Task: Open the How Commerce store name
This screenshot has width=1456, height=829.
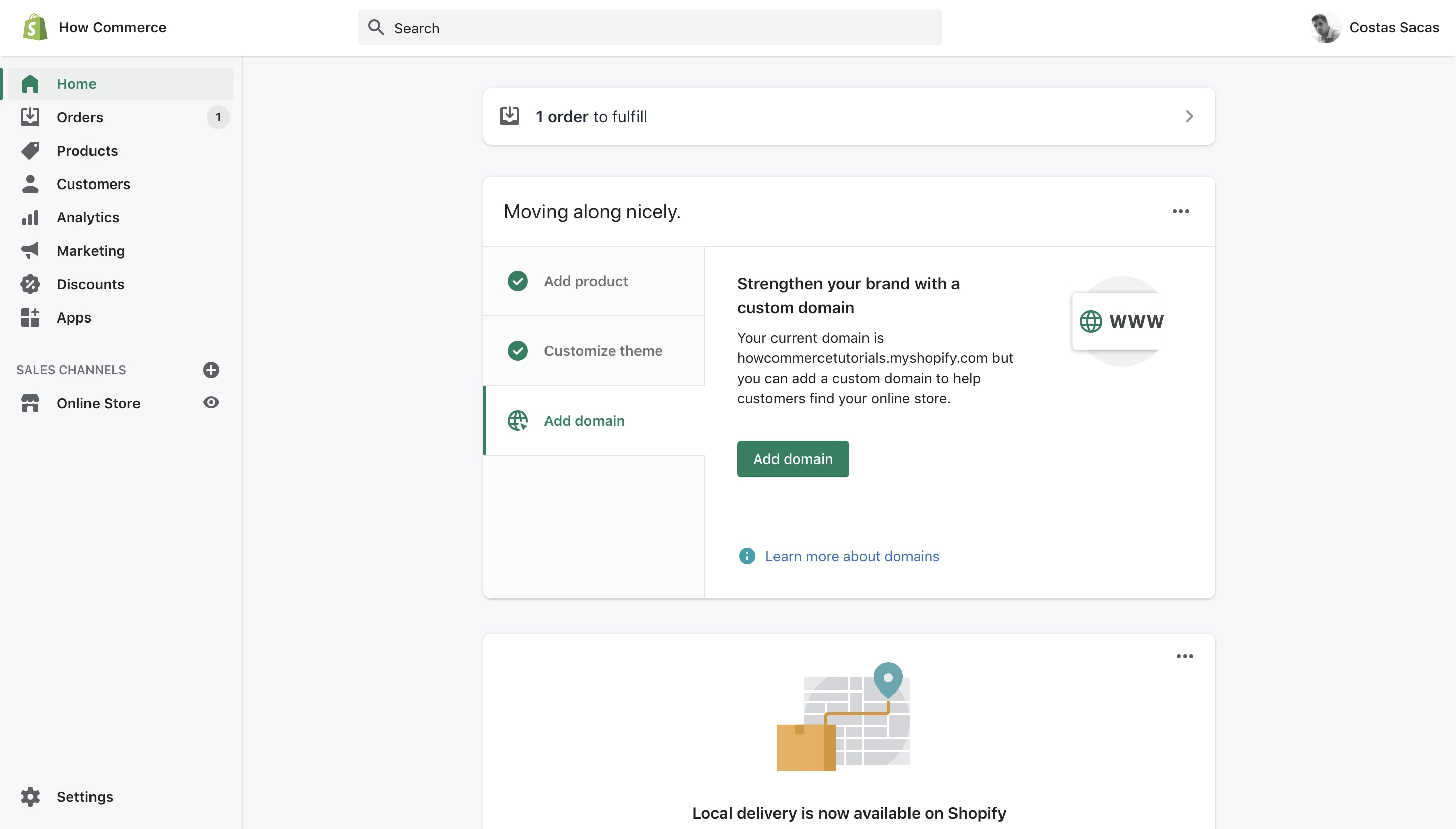Action: pyautogui.click(x=112, y=27)
